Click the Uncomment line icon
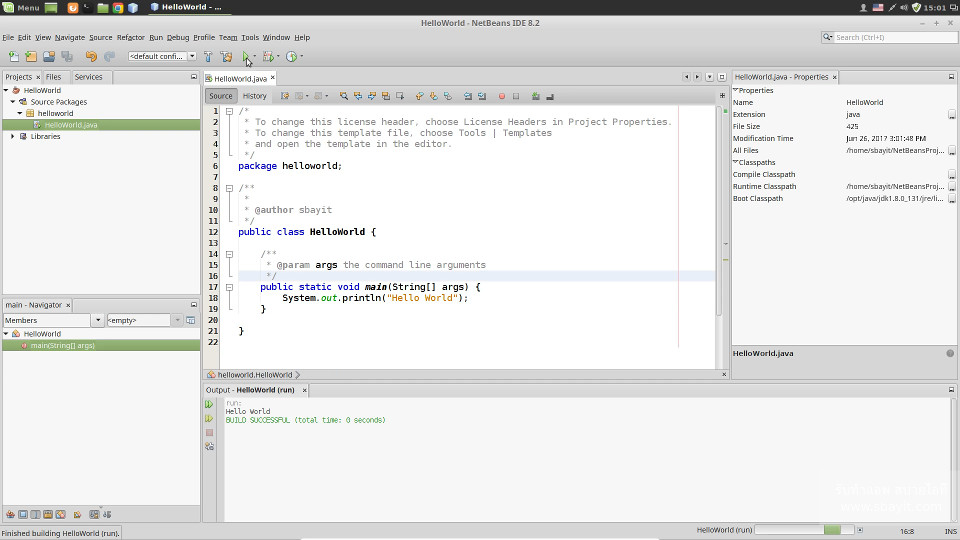Viewport: 960px width, 540px height. pos(550,96)
